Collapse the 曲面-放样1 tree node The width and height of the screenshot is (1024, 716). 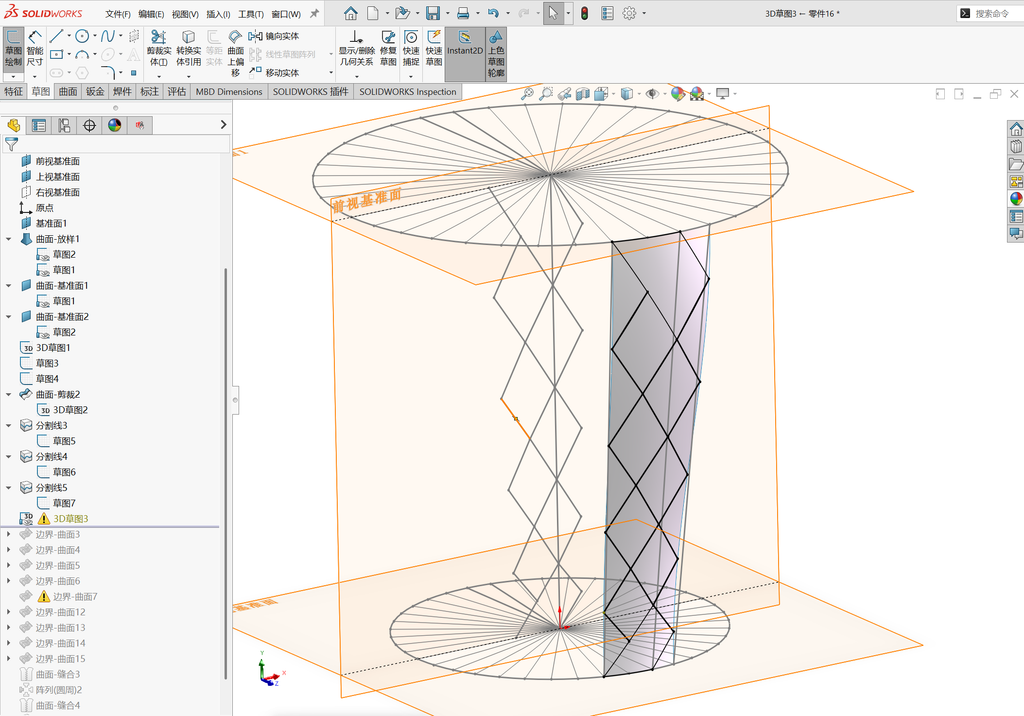tap(8, 239)
